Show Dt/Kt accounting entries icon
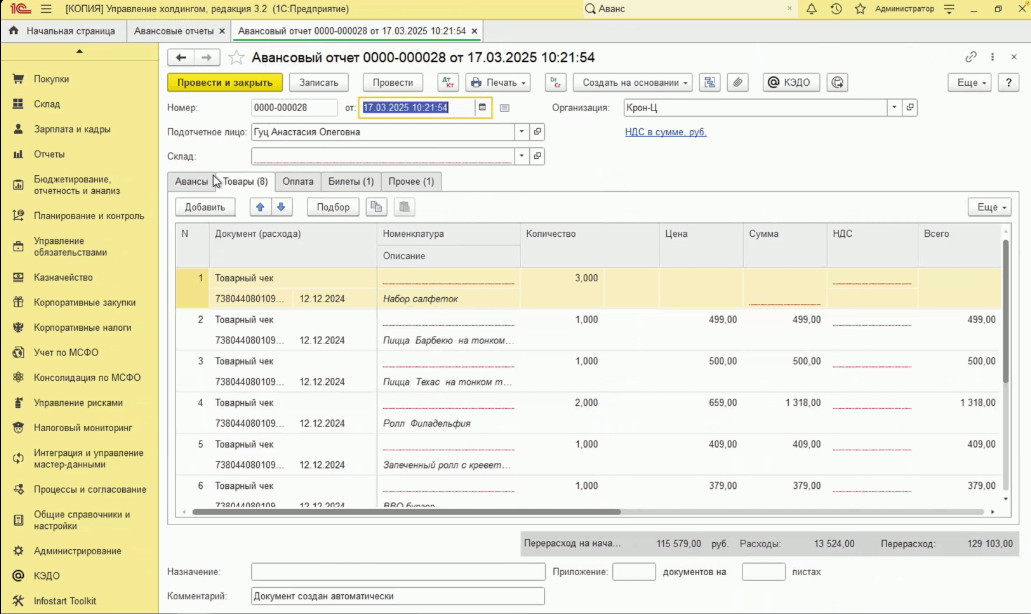The width and height of the screenshot is (1031, 614). point(447,83)
